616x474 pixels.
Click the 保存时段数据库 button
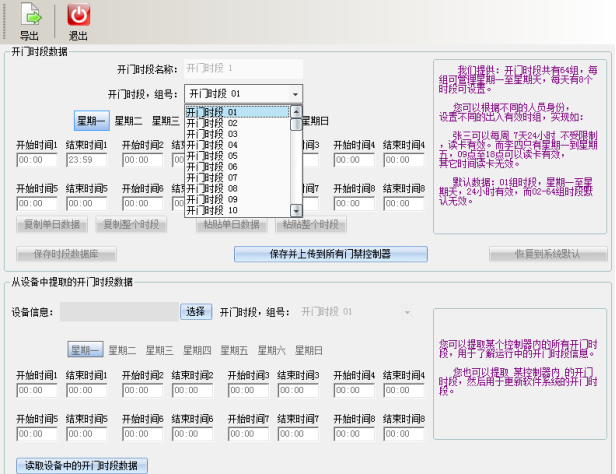66,254
